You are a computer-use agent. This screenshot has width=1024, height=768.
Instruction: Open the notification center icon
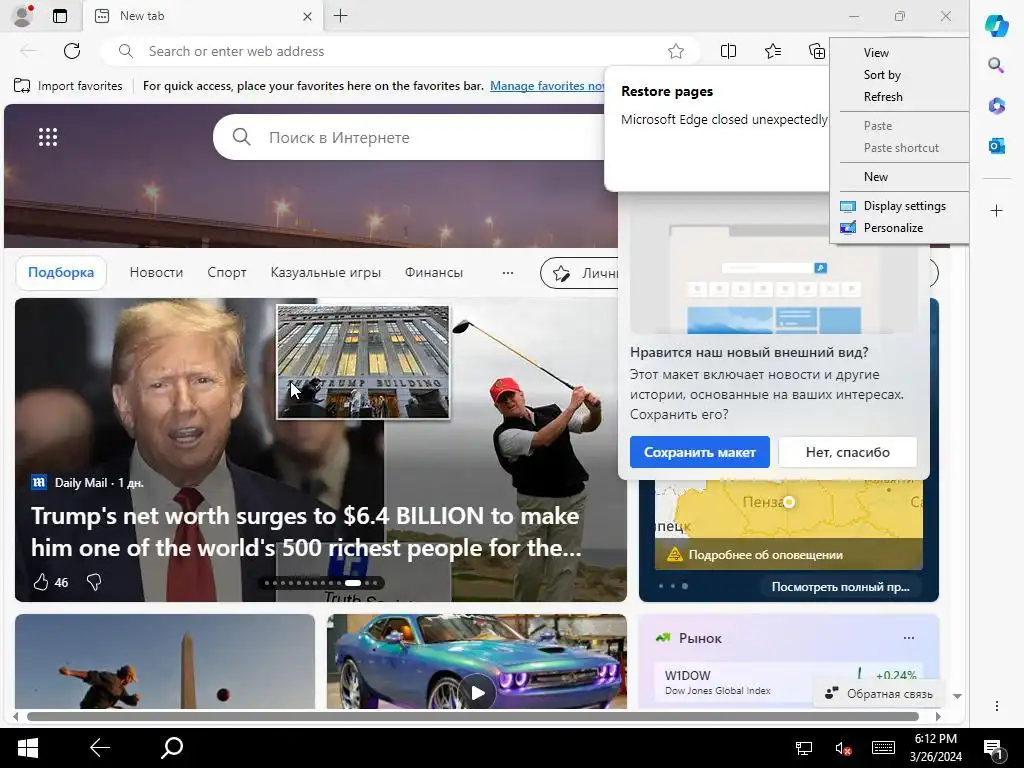pos(995,749)
